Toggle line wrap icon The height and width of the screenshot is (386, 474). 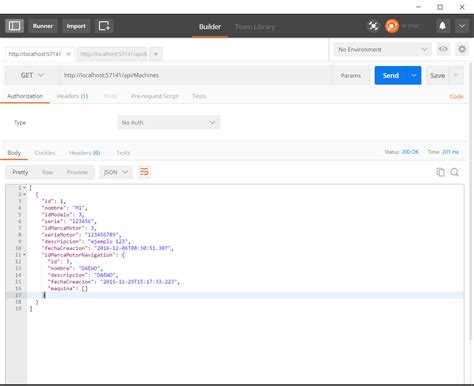pyautogui.click(x=144, y=172)
